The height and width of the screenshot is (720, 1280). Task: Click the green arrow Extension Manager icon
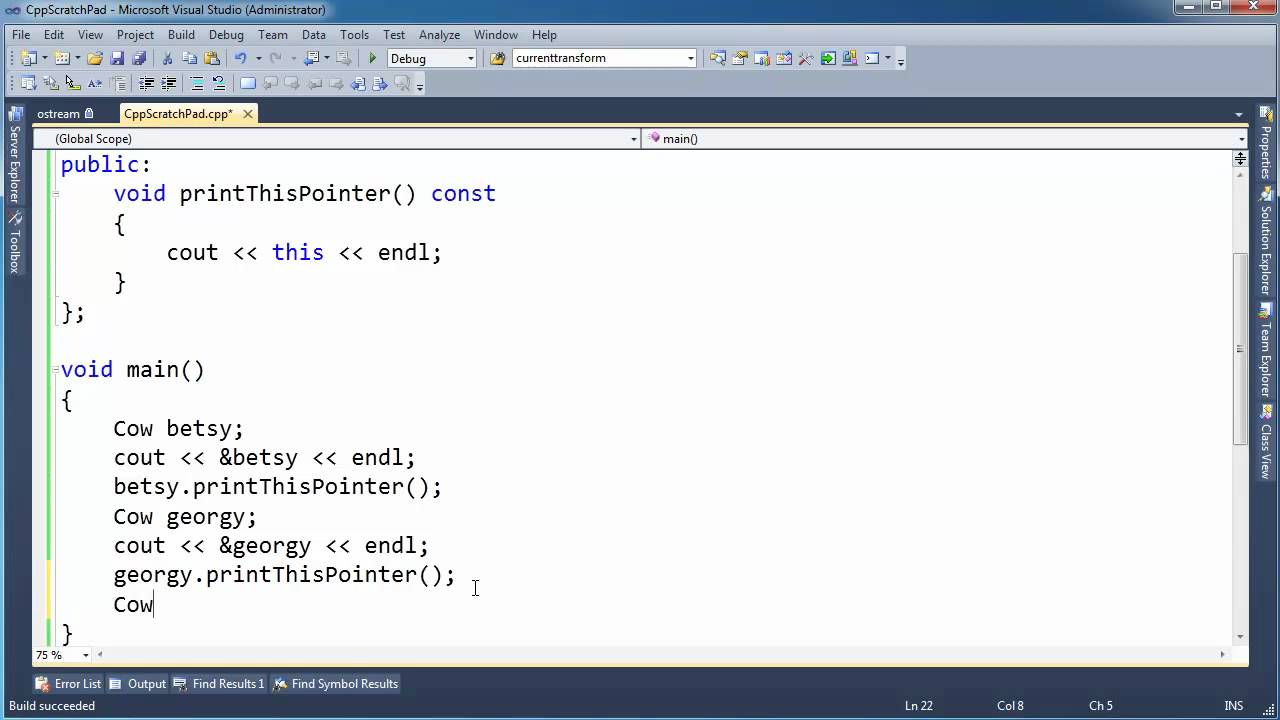tap(828, 58)
